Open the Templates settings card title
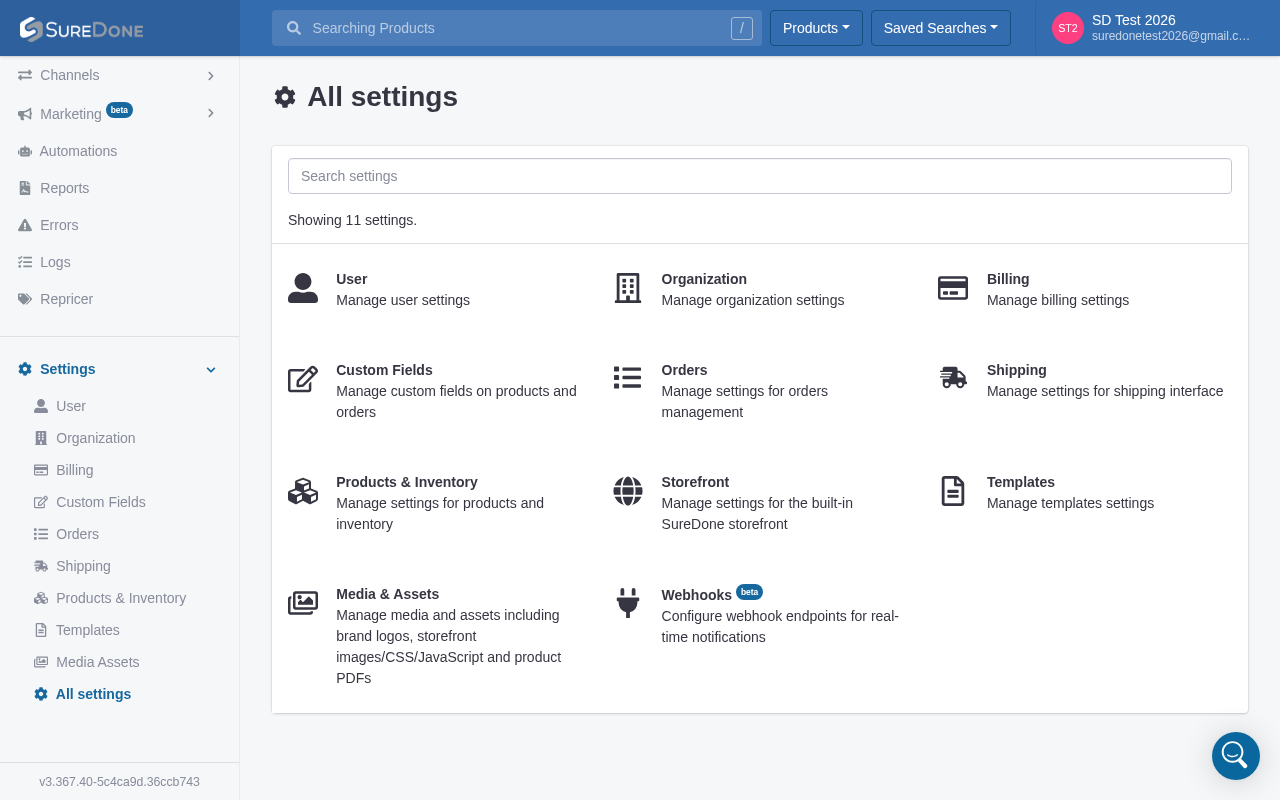 pos(1021,482)
